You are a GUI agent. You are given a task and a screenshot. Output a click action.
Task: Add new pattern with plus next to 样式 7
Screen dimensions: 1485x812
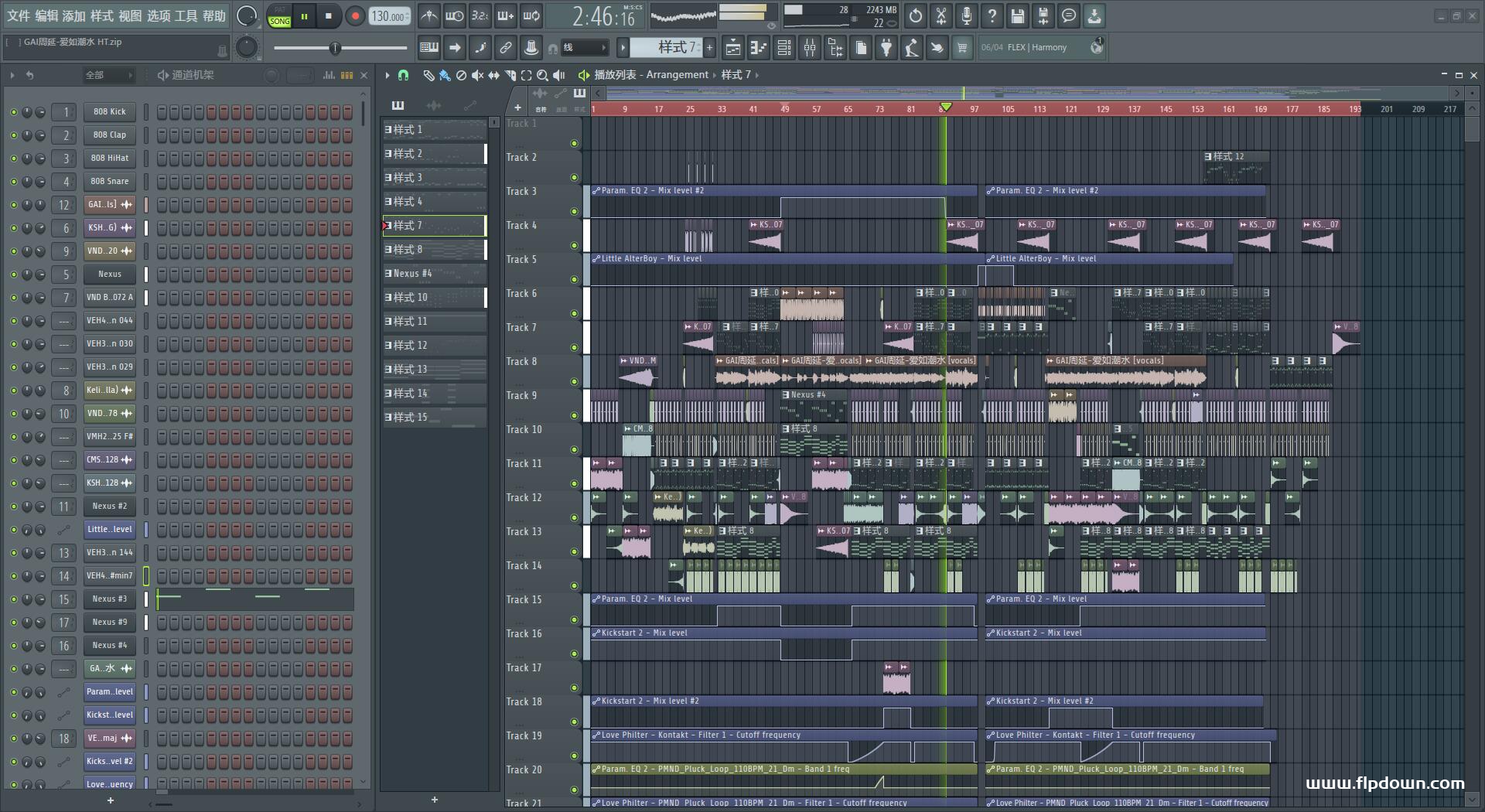pos(709,48)
